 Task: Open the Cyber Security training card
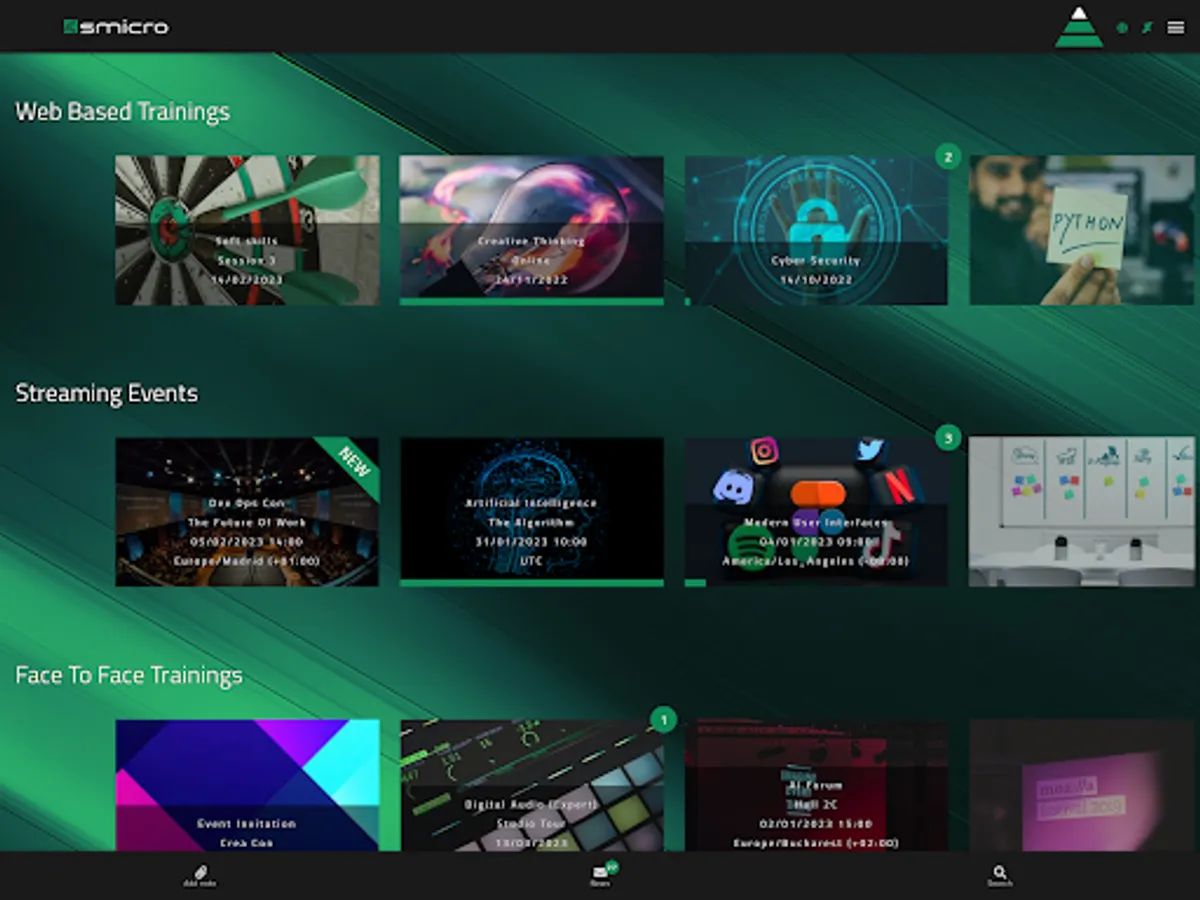point(816,230)
